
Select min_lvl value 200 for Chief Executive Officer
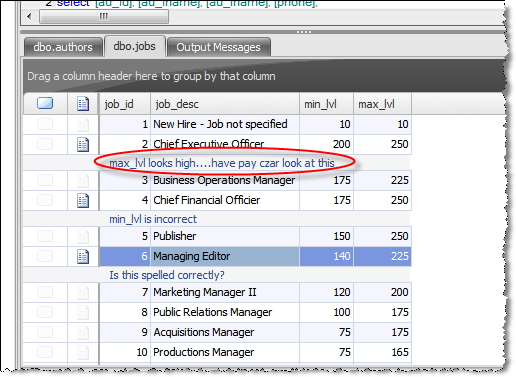(x=326, y=144)
